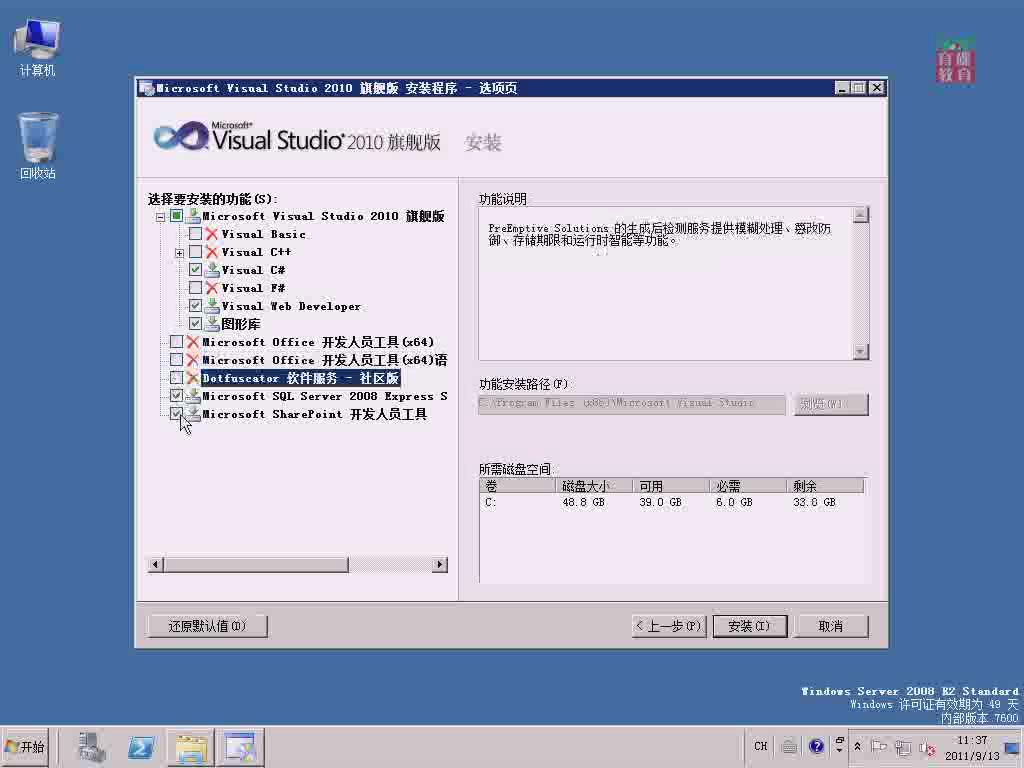Screen dimensions: 1024x768
Task: Check the Dotfuscator 软件服务 checkbox
Action: [x=176, y=377]
